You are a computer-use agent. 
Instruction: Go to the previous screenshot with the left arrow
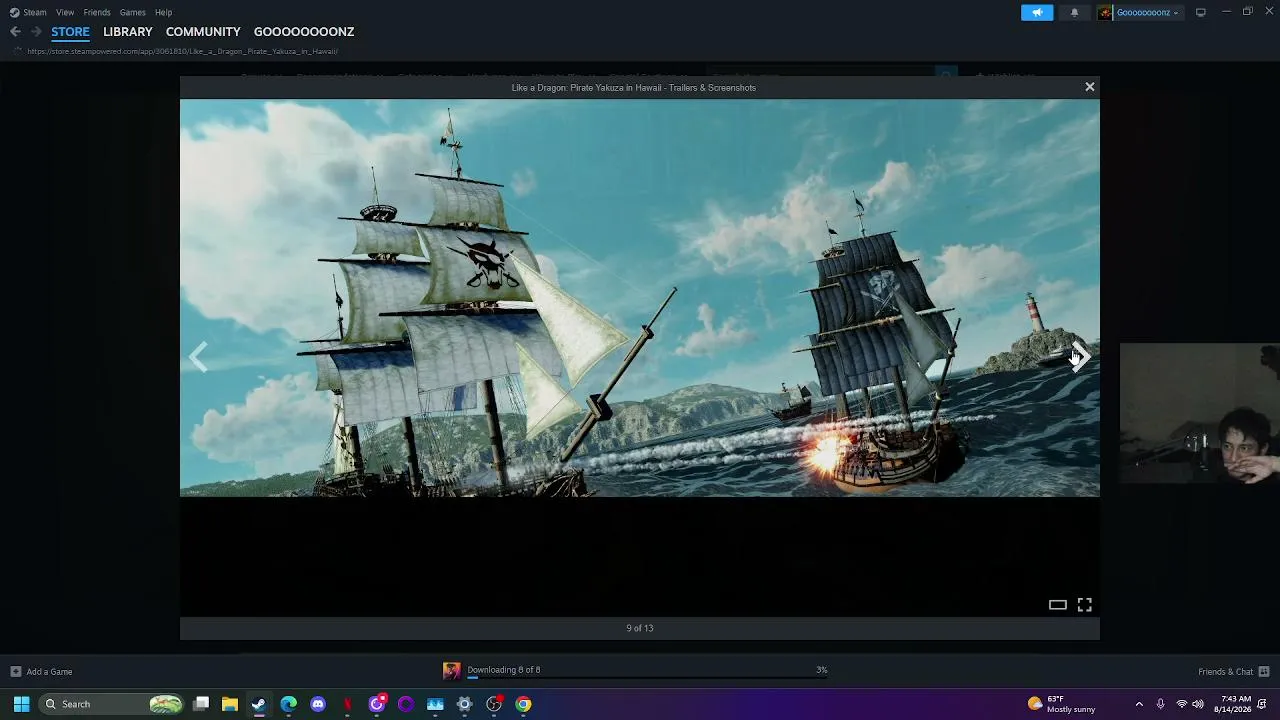click(199, 357)
